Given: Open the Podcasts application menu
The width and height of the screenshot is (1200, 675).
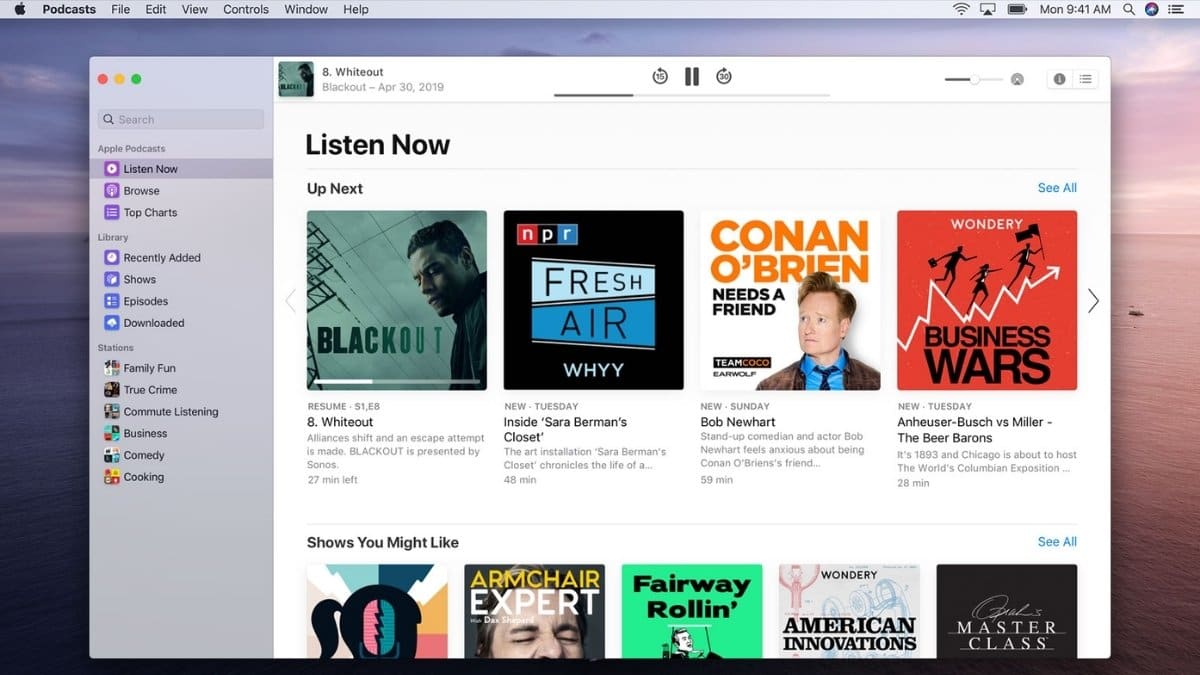Looking at the screenshot, I should coord(69,9).
